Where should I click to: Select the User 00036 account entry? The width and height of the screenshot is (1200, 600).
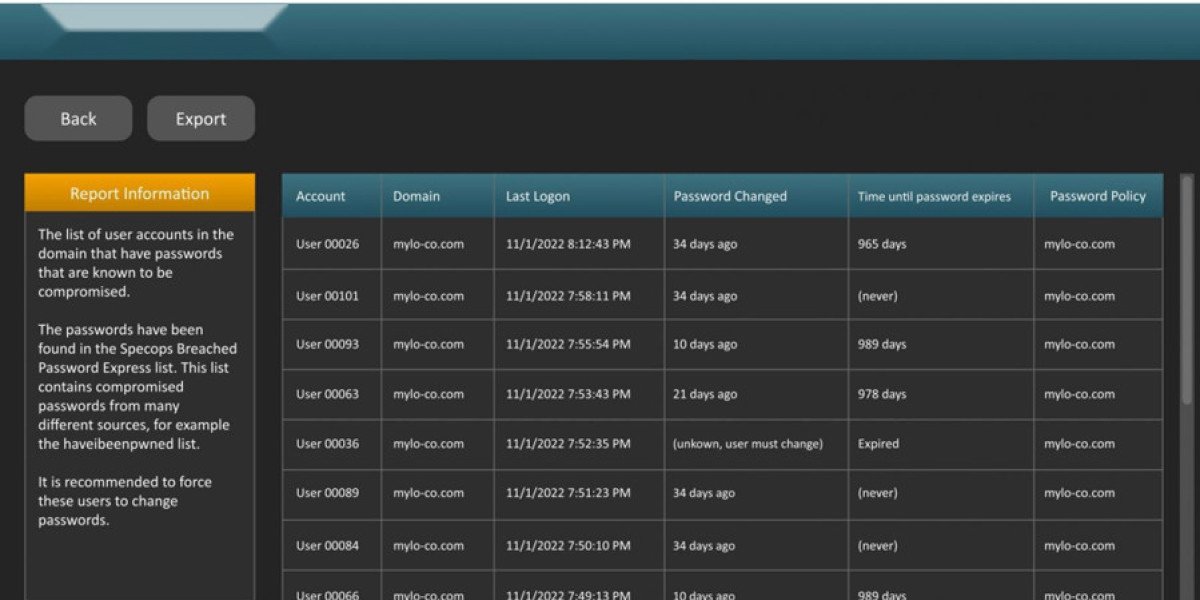tap(320, 443)
